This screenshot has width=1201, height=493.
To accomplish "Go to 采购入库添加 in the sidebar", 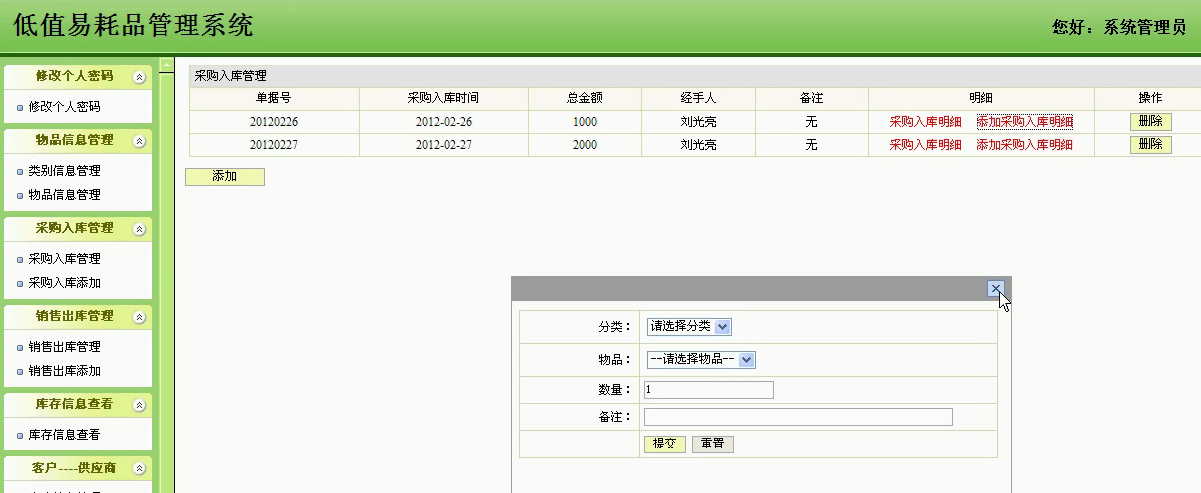I will pyautogui.click(x=64, y=283).
